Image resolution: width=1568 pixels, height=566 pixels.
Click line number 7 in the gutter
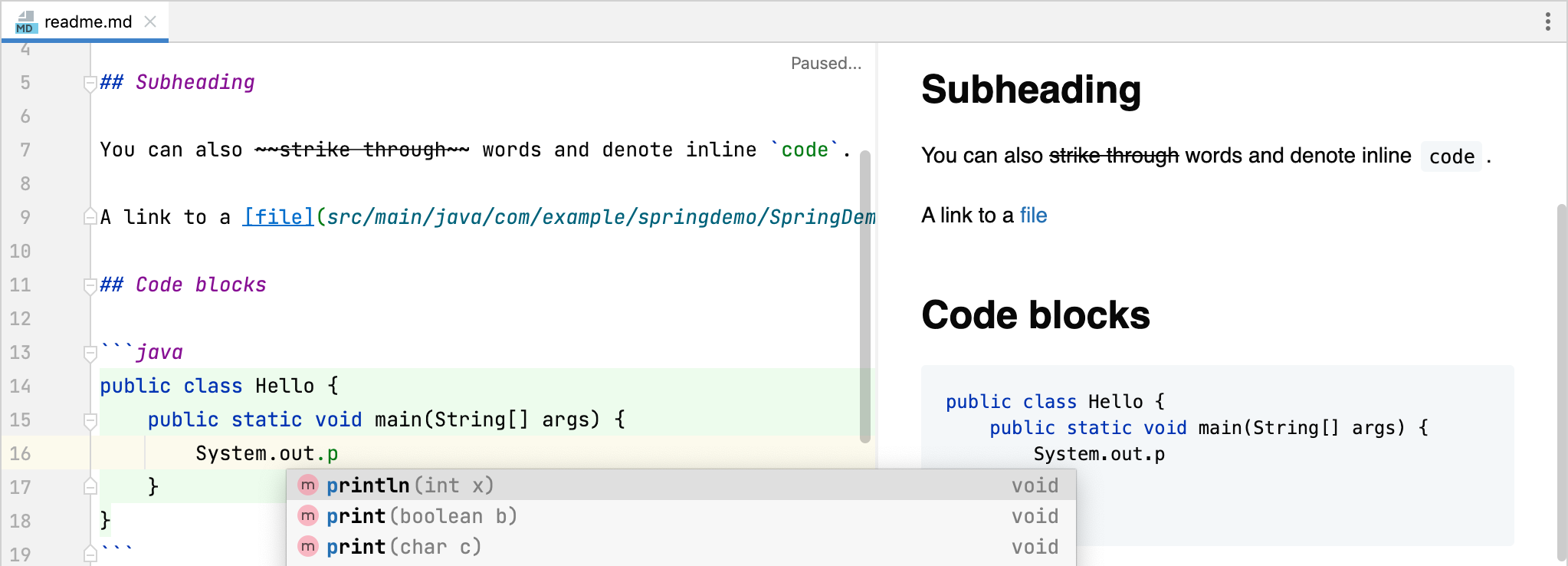tap(25, 150)
